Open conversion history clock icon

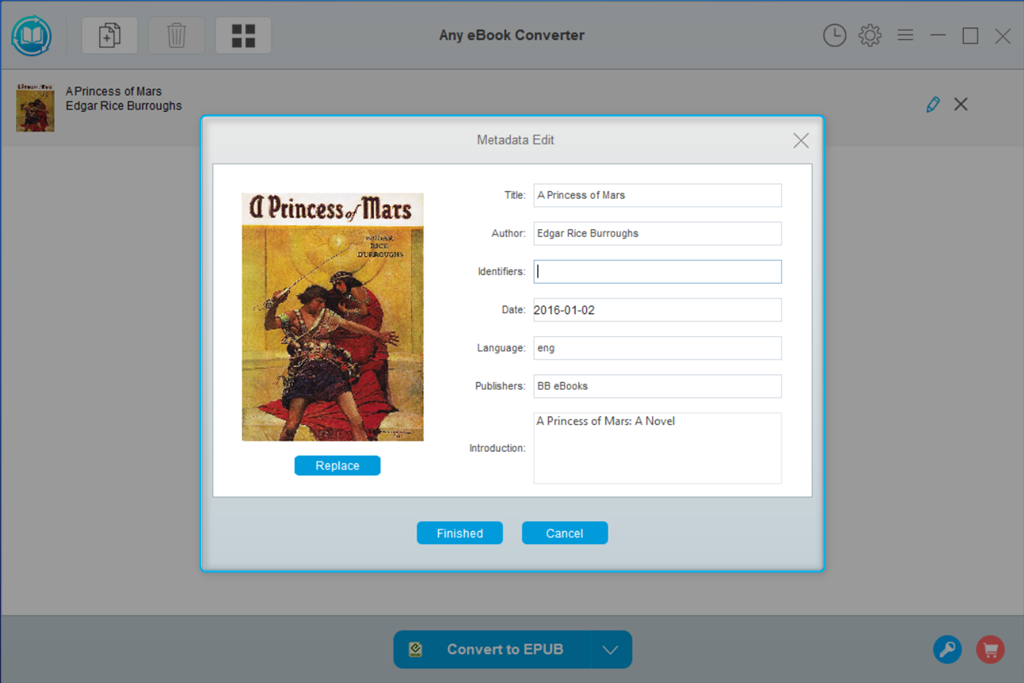coord(834,35)
